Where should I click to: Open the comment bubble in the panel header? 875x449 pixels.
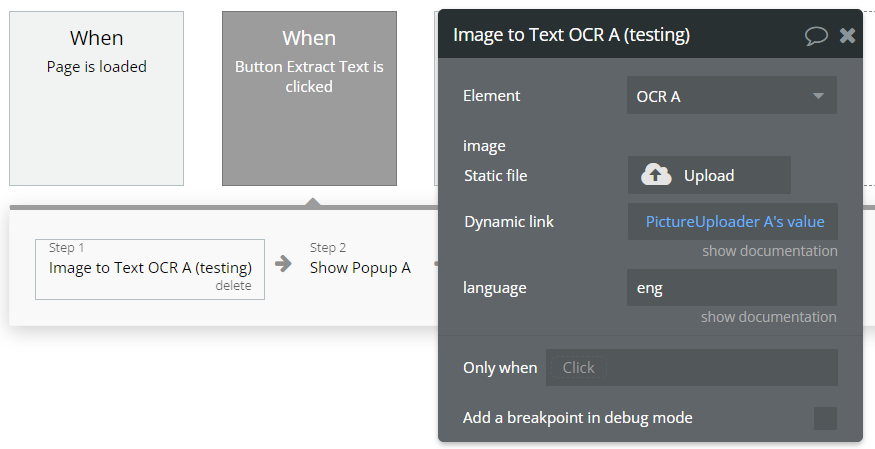point(816,36)
